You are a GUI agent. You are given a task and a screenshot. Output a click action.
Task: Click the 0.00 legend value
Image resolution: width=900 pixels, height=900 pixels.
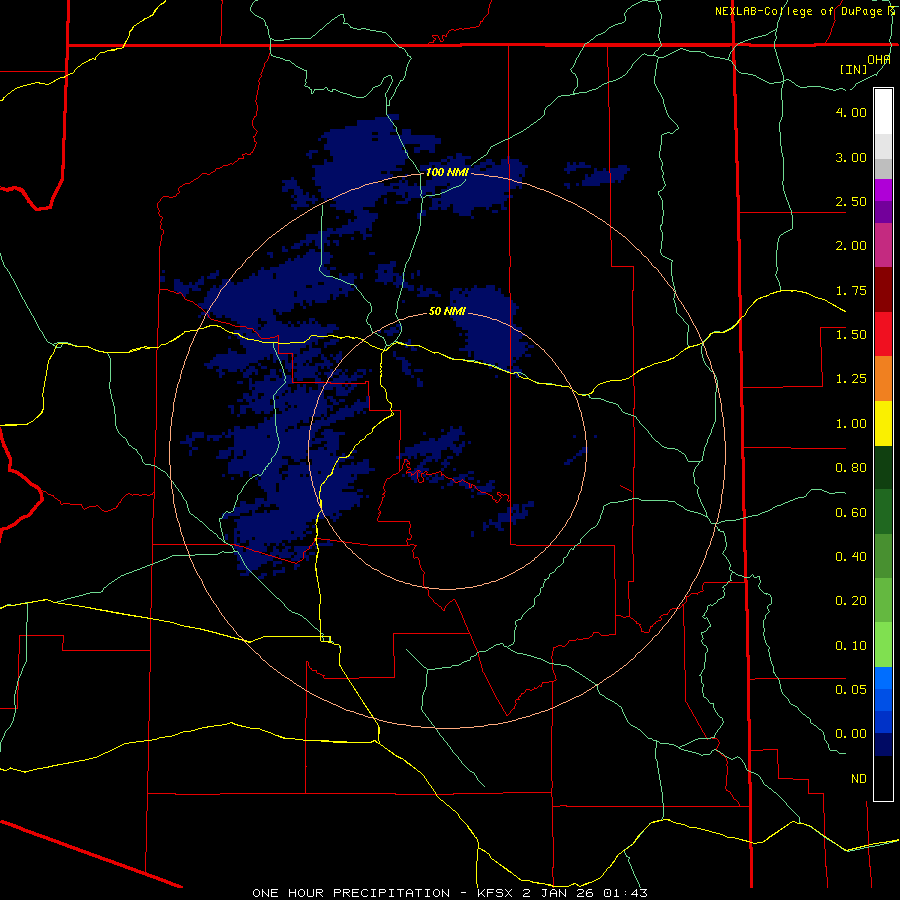click(851, 734)
